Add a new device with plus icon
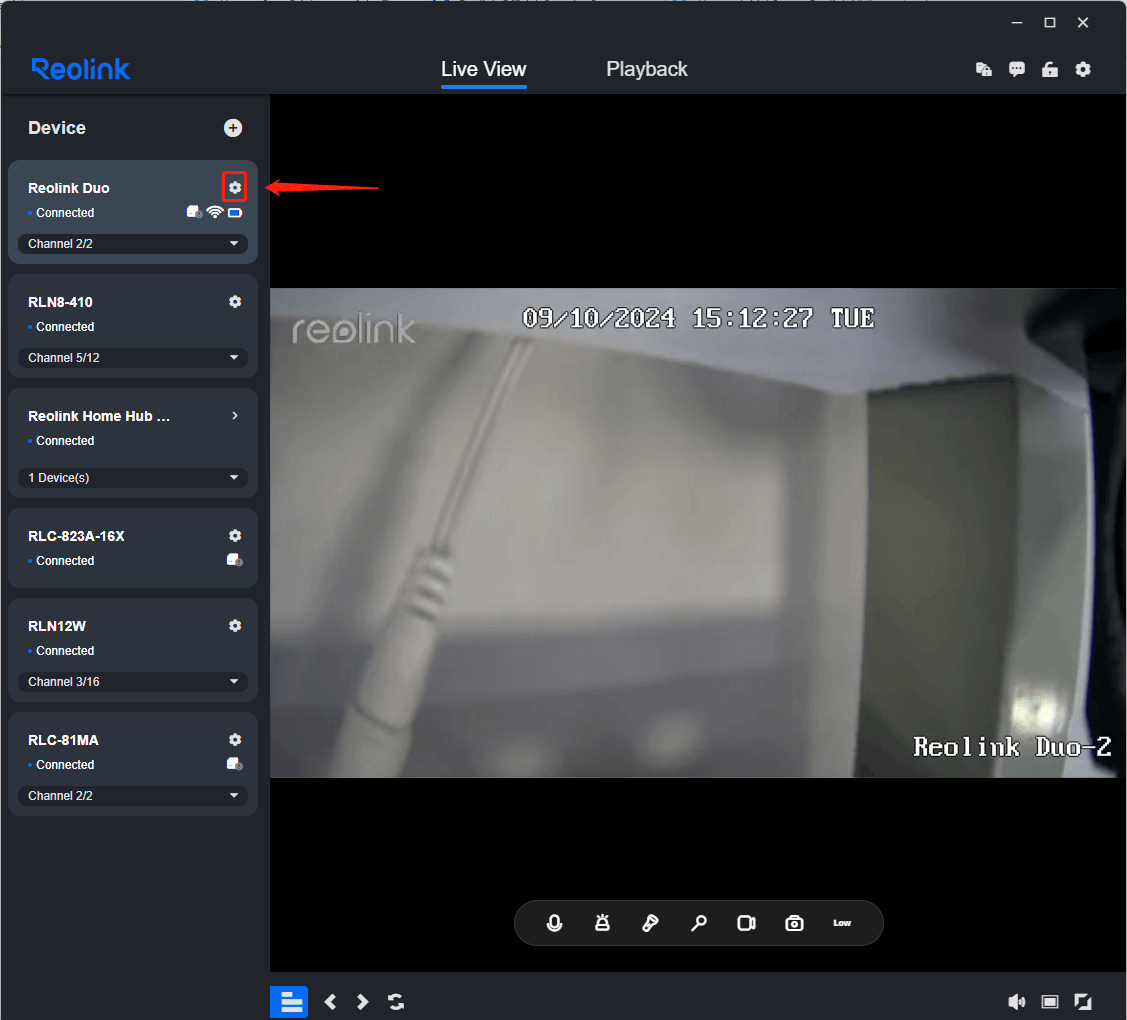Screen dimensions: 1127x1020 (x=233, y=128)
